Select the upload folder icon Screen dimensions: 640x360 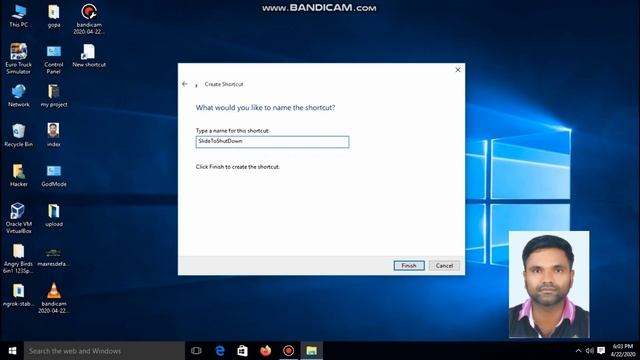tap(54, 215)
